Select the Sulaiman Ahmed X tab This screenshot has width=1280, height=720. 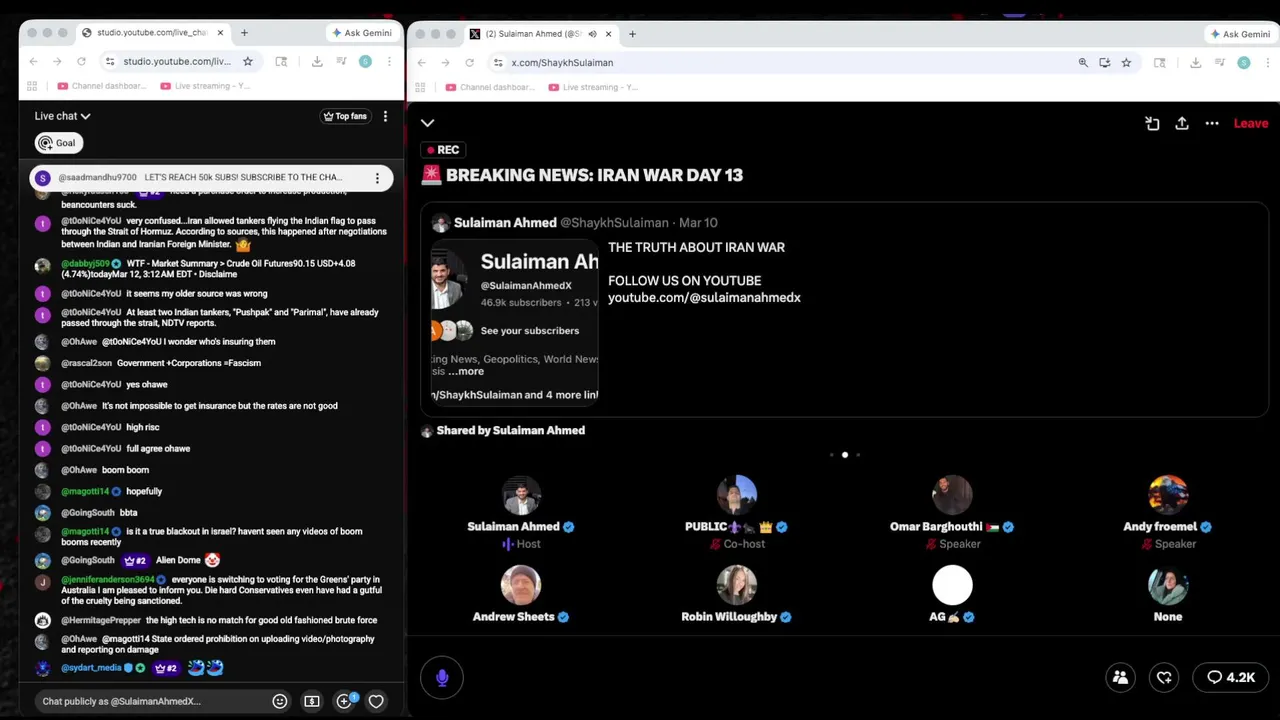(540, 33)
